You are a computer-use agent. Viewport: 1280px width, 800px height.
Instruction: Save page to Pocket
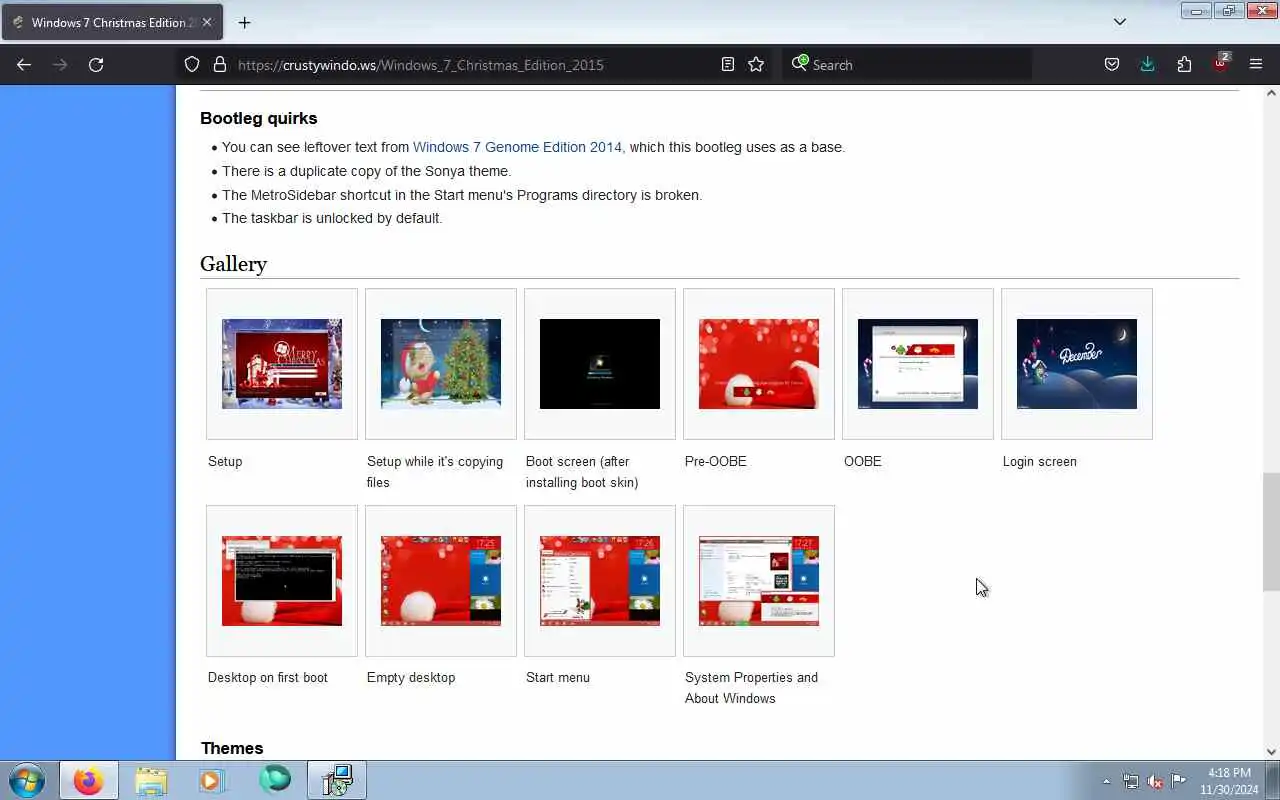(1112, 64)
